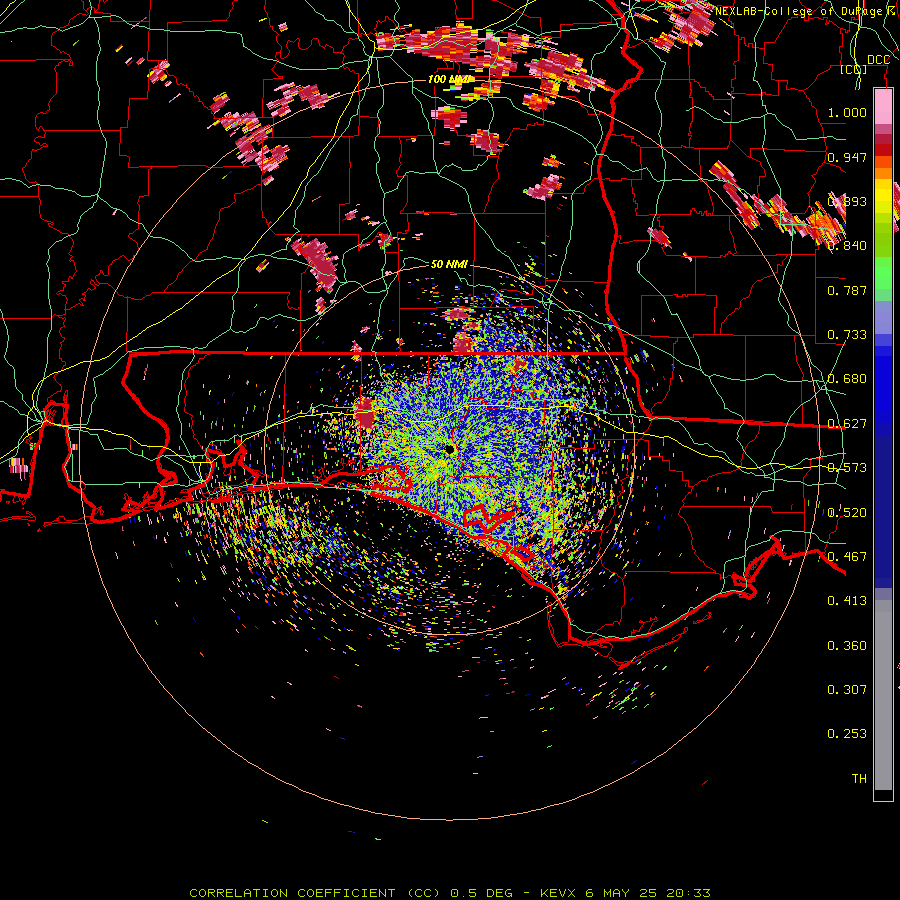Screen dimensions: 900x900
Task: Click the [CC] label above the color bar
Action: click(854, 70)
